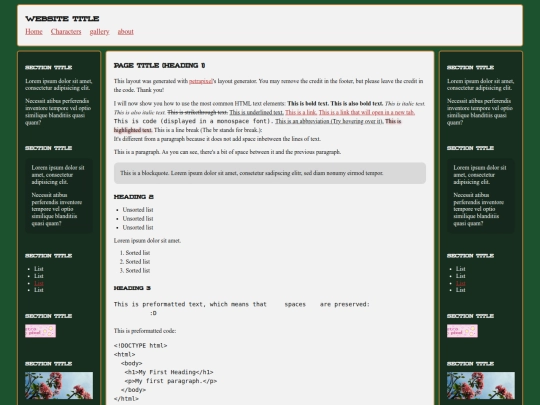
Task: Click the '<!DOCTYPE html>' code line
Action: point(141,346)
